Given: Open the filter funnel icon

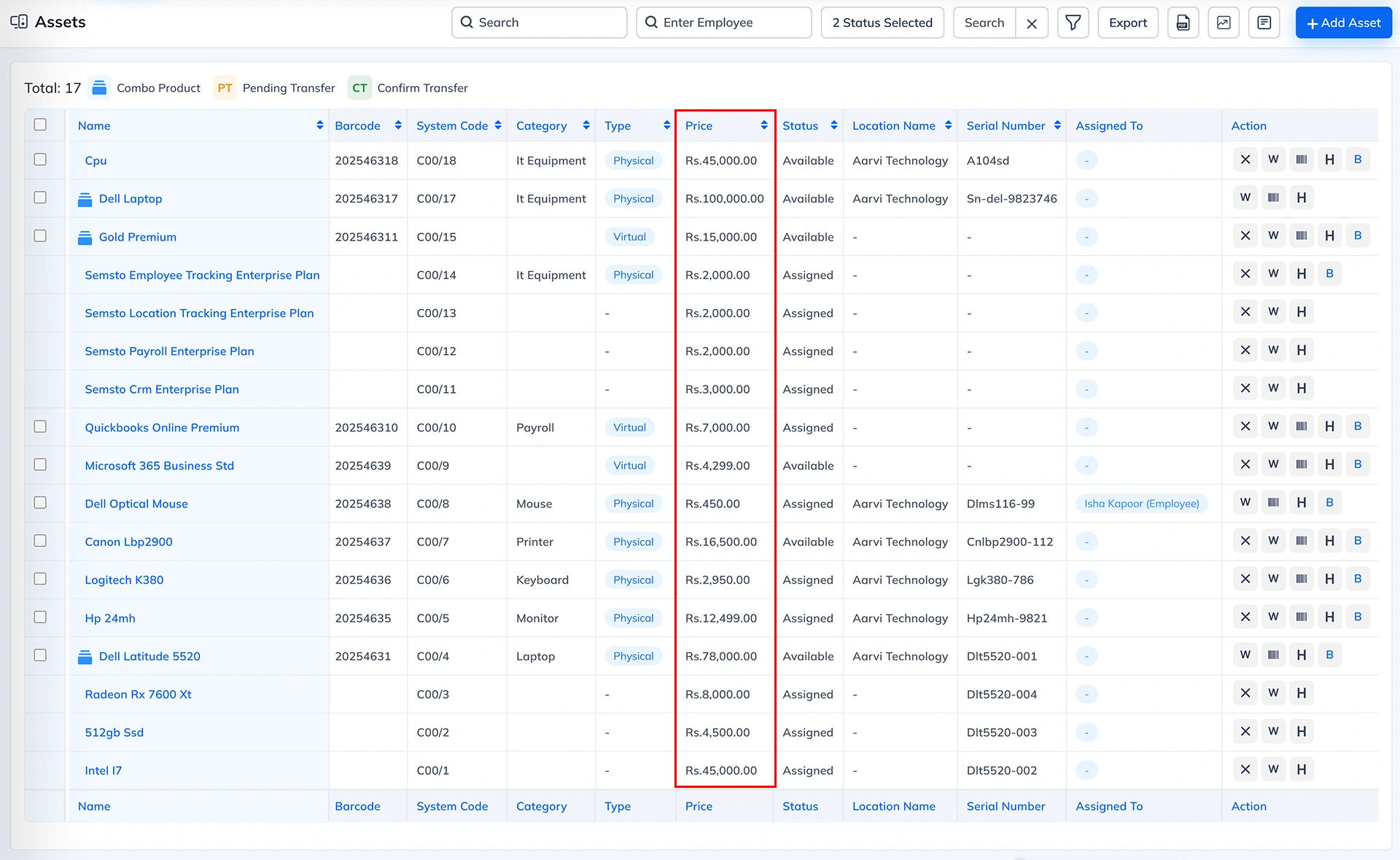Looking at the screenshot, I should tap(1073, 23).
